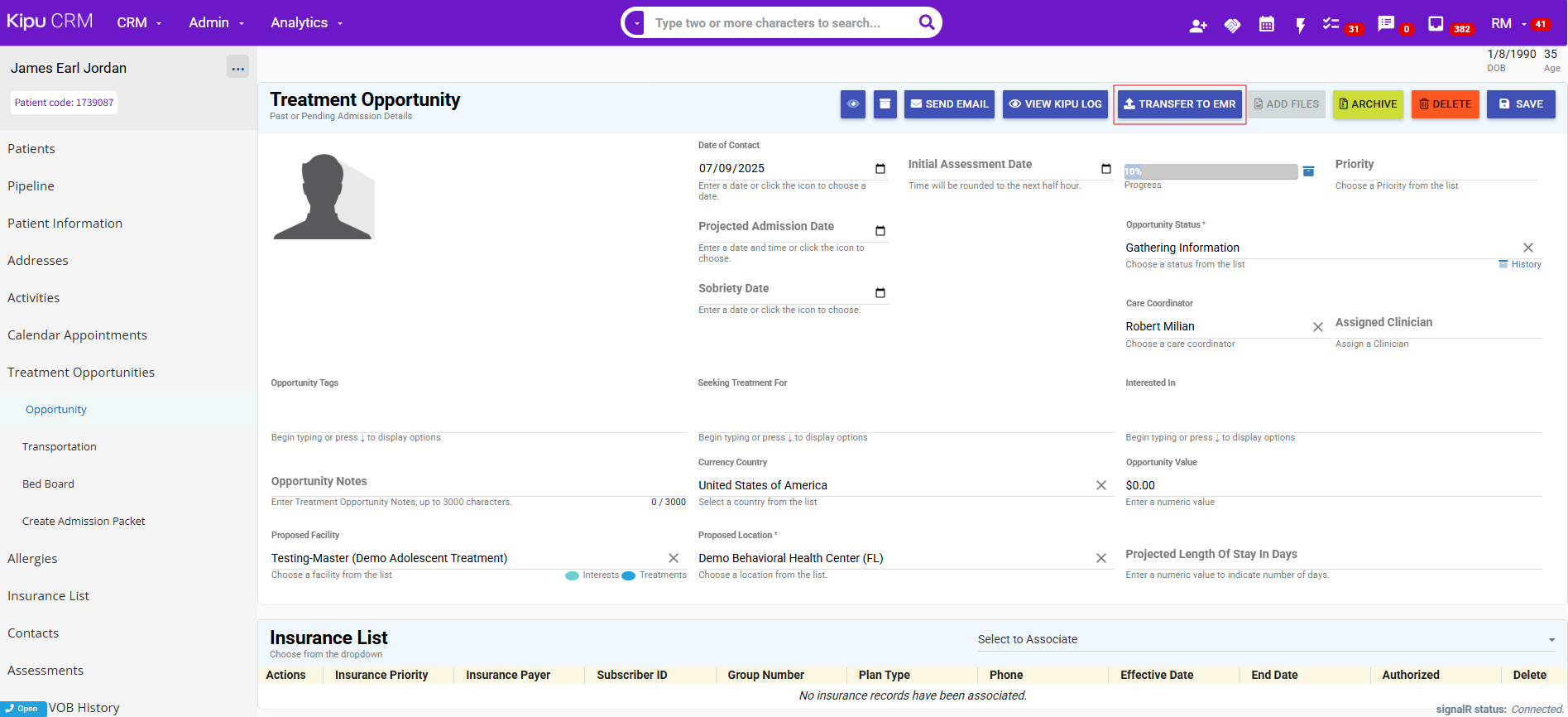
Task: Click the add new patient icon
Action: click(x=1197, y=26)
